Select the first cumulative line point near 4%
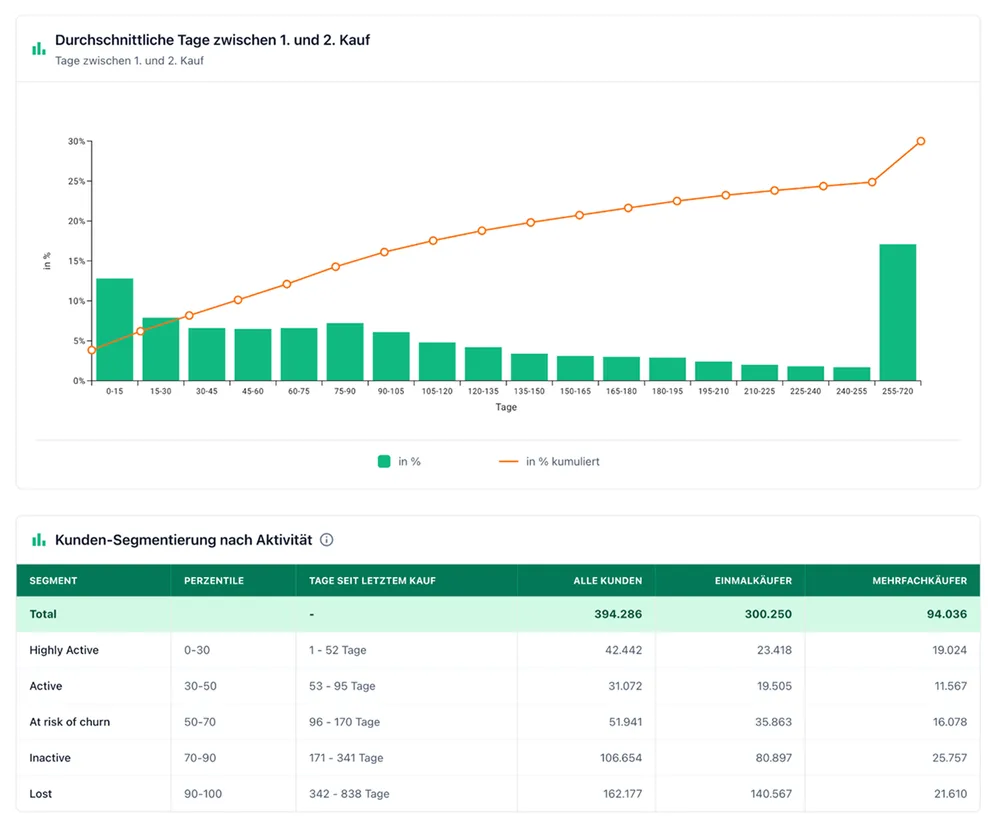The height and width of the screenshot is (826, 1000). pos(92,350)
